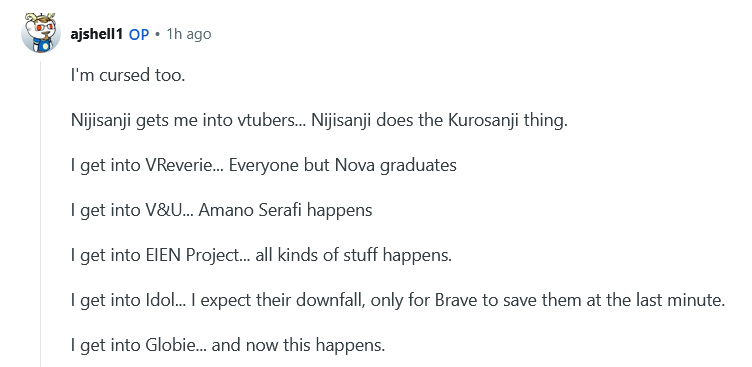Click the word 'Globie' in the last line
This screenshot has height=367, width=752.
coord(168,345)
